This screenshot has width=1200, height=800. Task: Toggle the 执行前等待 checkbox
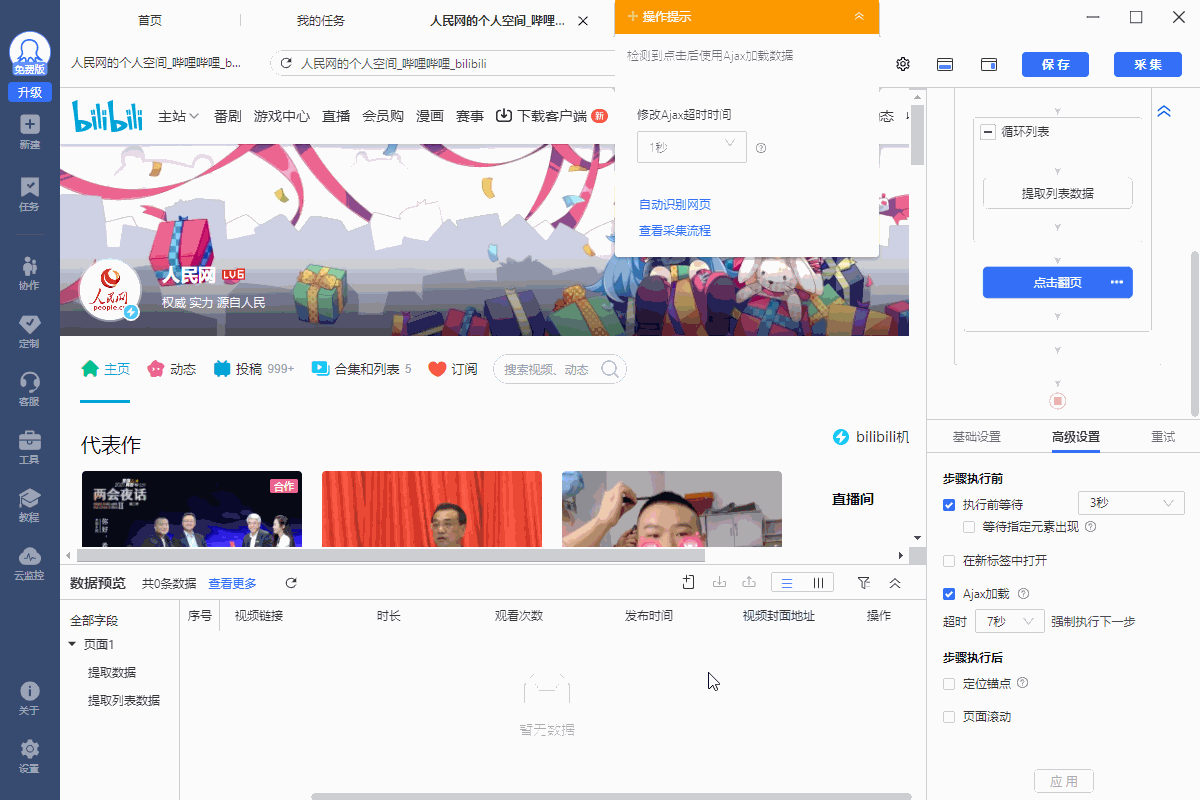point(949,505)
